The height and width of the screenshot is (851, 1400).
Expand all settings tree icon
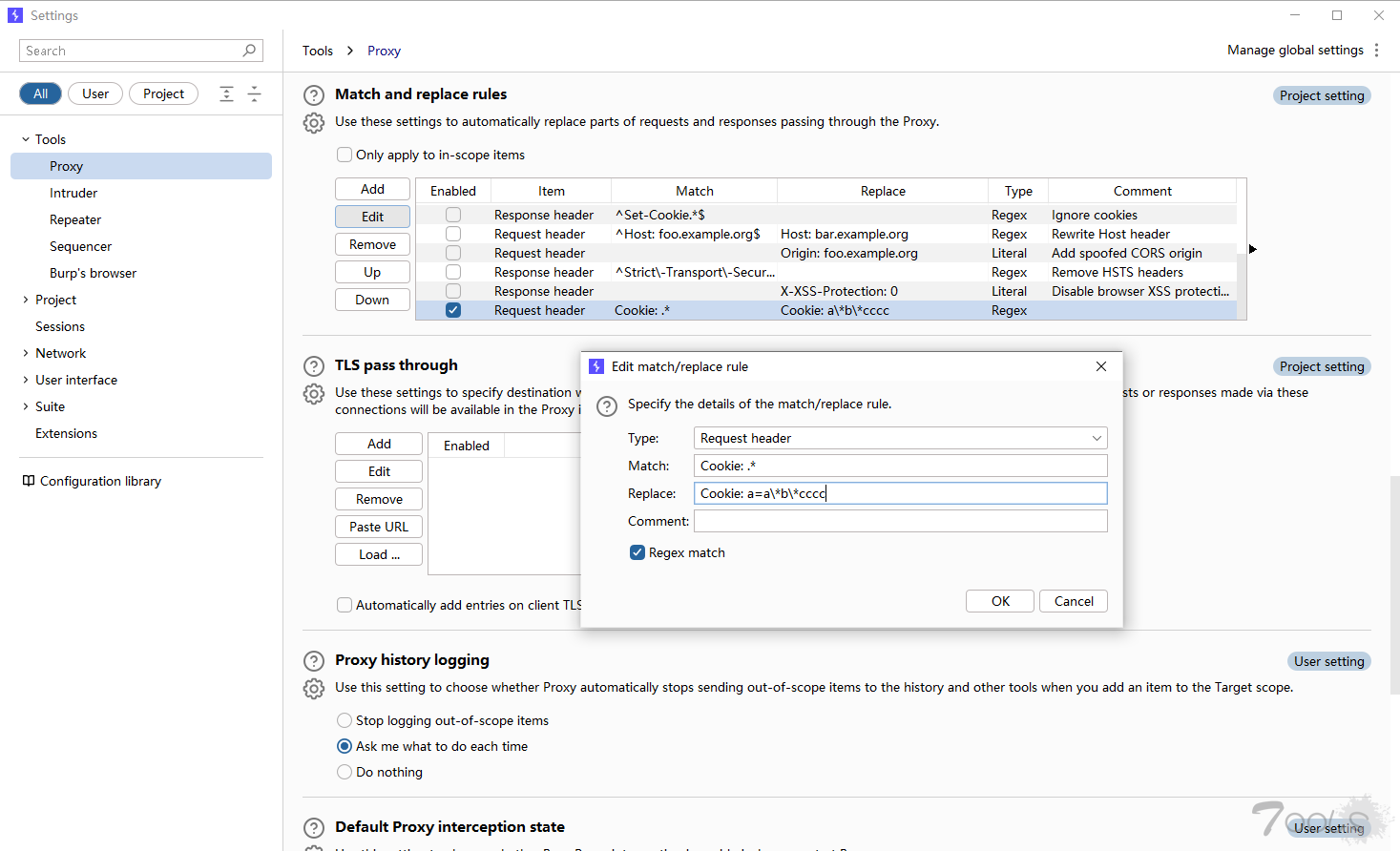[x=226, y=93]
